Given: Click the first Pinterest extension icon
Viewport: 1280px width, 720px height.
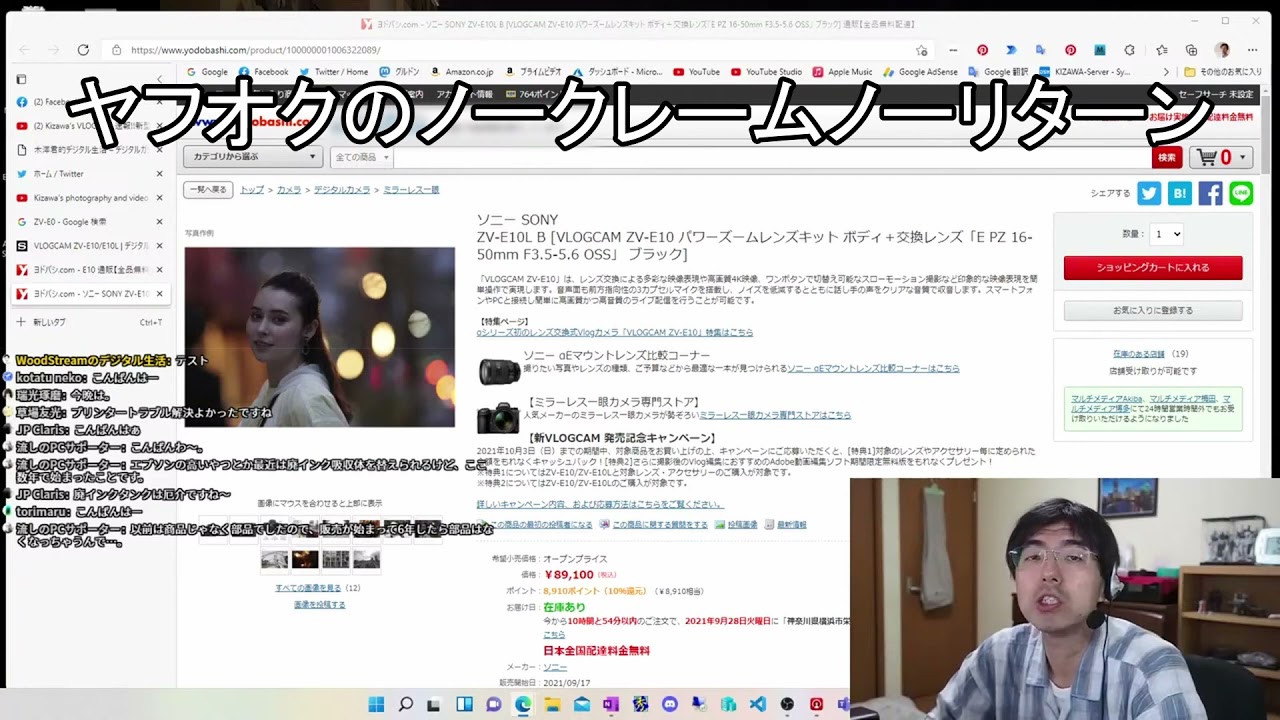Looking at the screenshot, I should (x=982, y=50).
